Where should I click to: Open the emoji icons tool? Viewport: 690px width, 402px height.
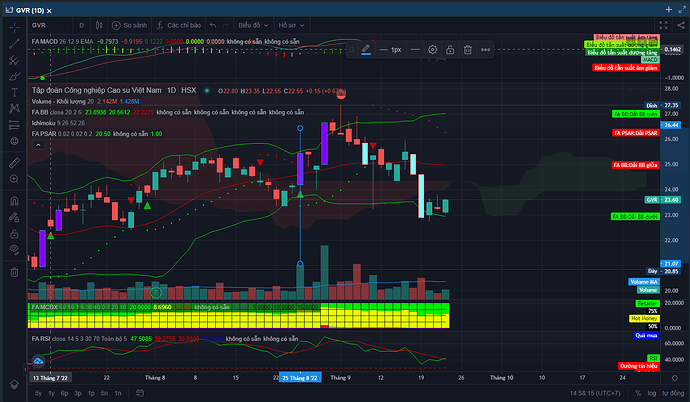[x=12, y=143]
